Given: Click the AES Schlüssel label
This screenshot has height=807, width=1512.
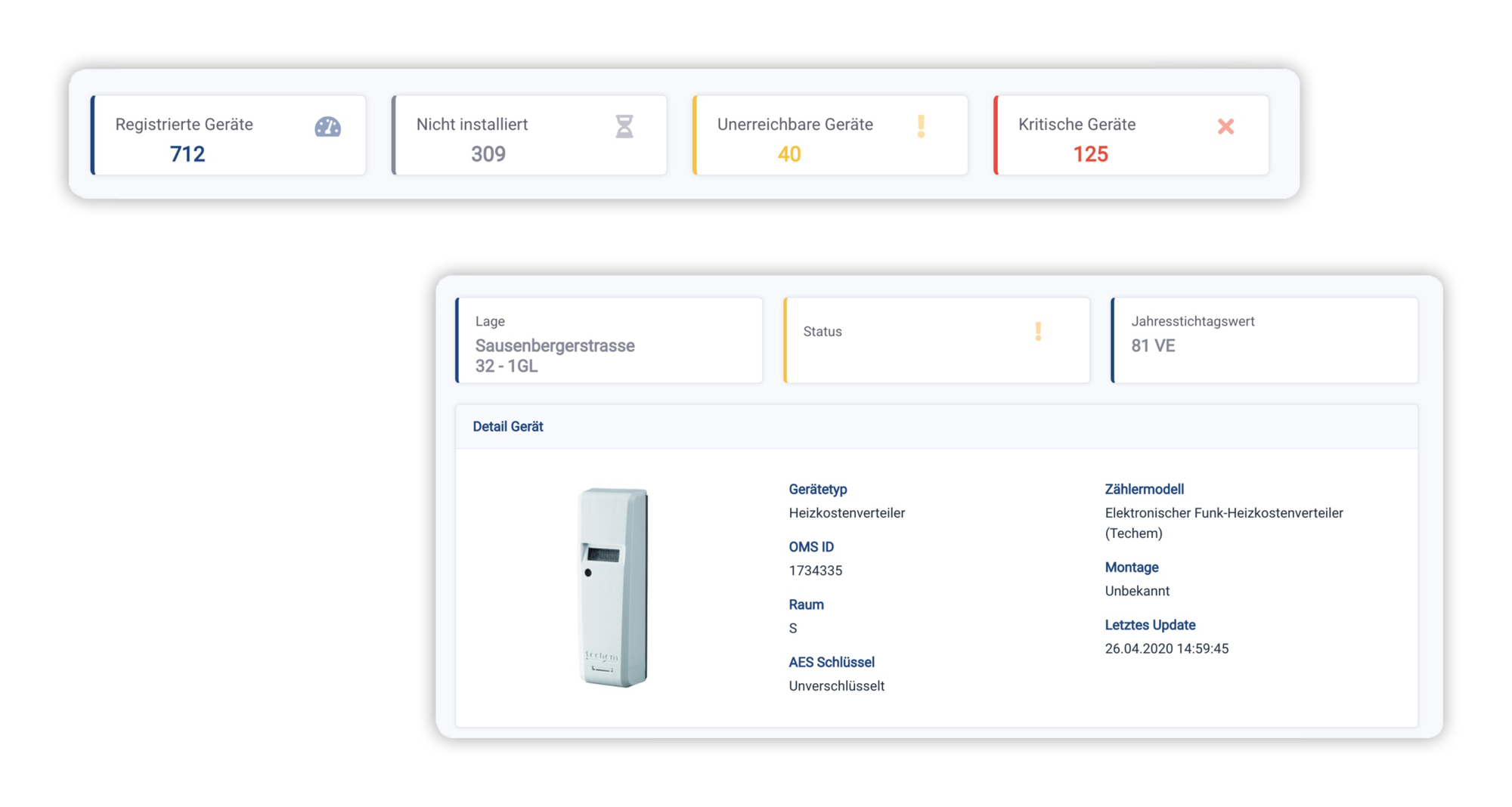Looking at the screenshot, I should tap(832, 662).
